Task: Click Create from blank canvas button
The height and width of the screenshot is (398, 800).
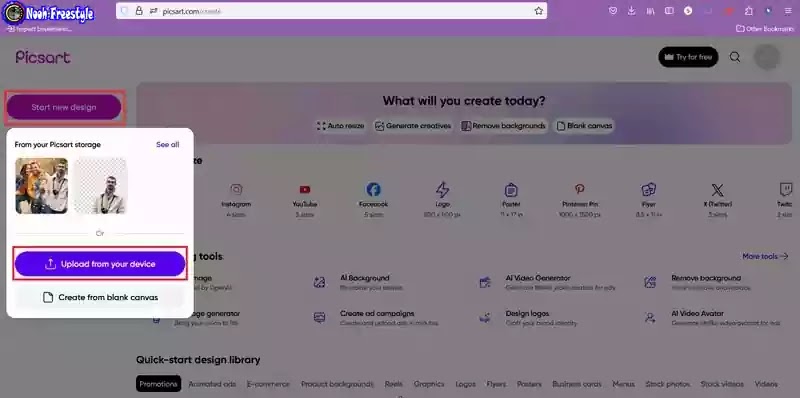Action: [100, 297]
